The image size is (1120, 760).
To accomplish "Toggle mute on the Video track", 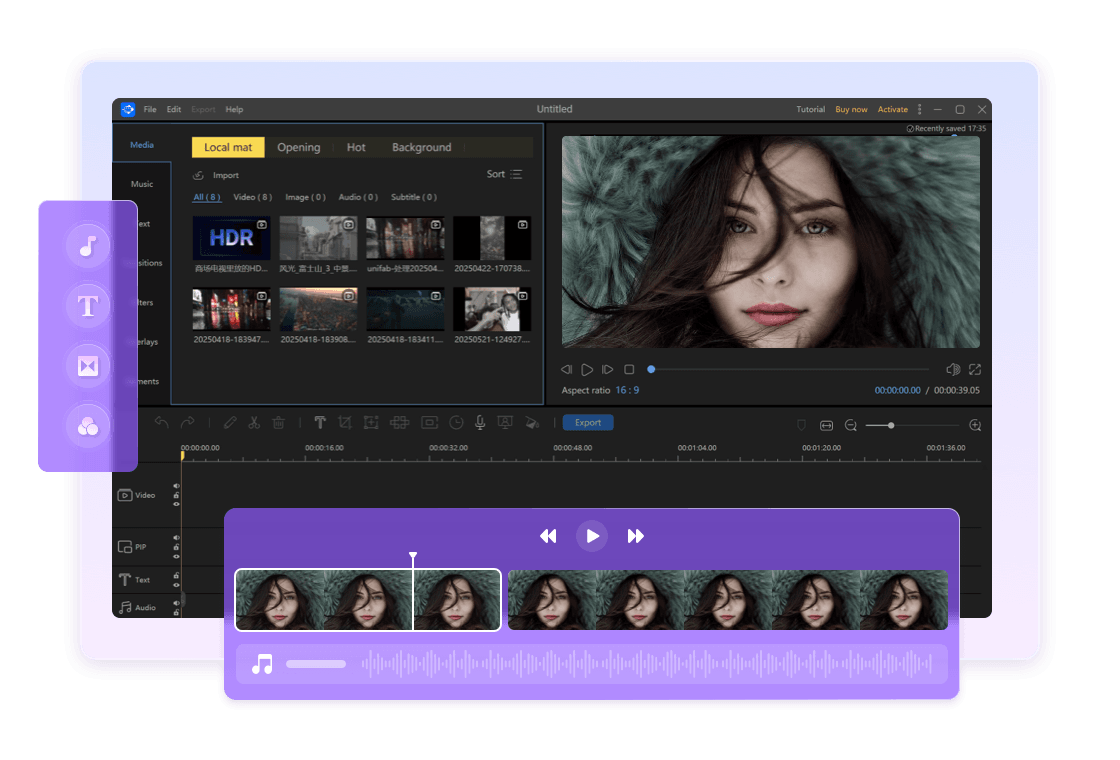I will click(x=178, y=488).
